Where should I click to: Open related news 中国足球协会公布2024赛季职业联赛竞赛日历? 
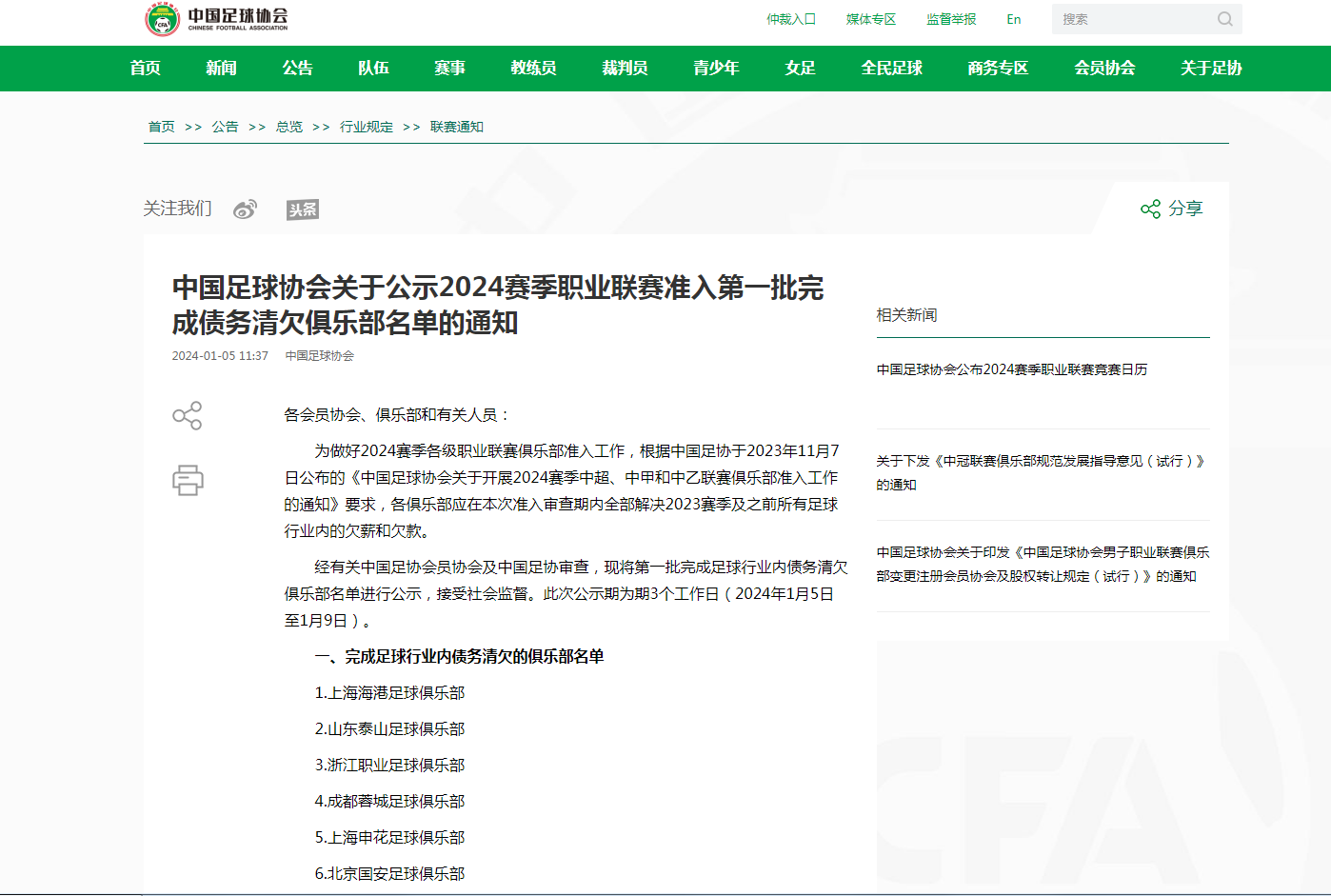point(1012,369)
